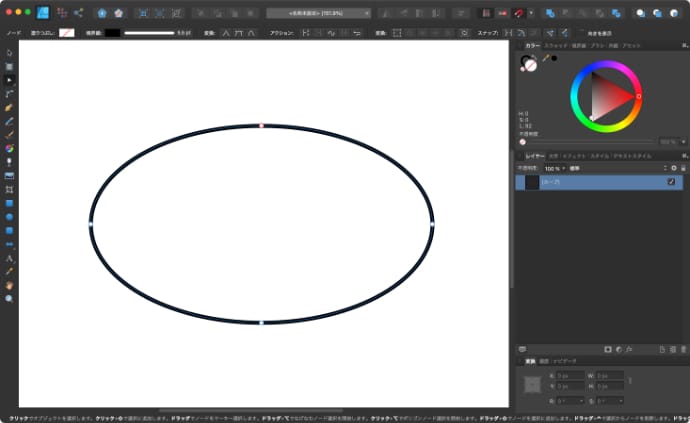Click the black stroke color swatch
The height and width of the screenshot is (423, 690).
112,32
